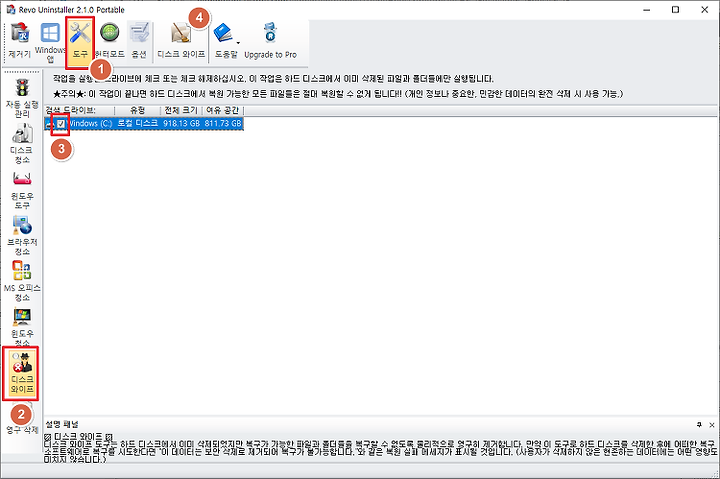The height and width of the screenshot is (479, 720).
Task: Open the Windows 앱 toolbar icon
Action: click(x=50, y=42)
